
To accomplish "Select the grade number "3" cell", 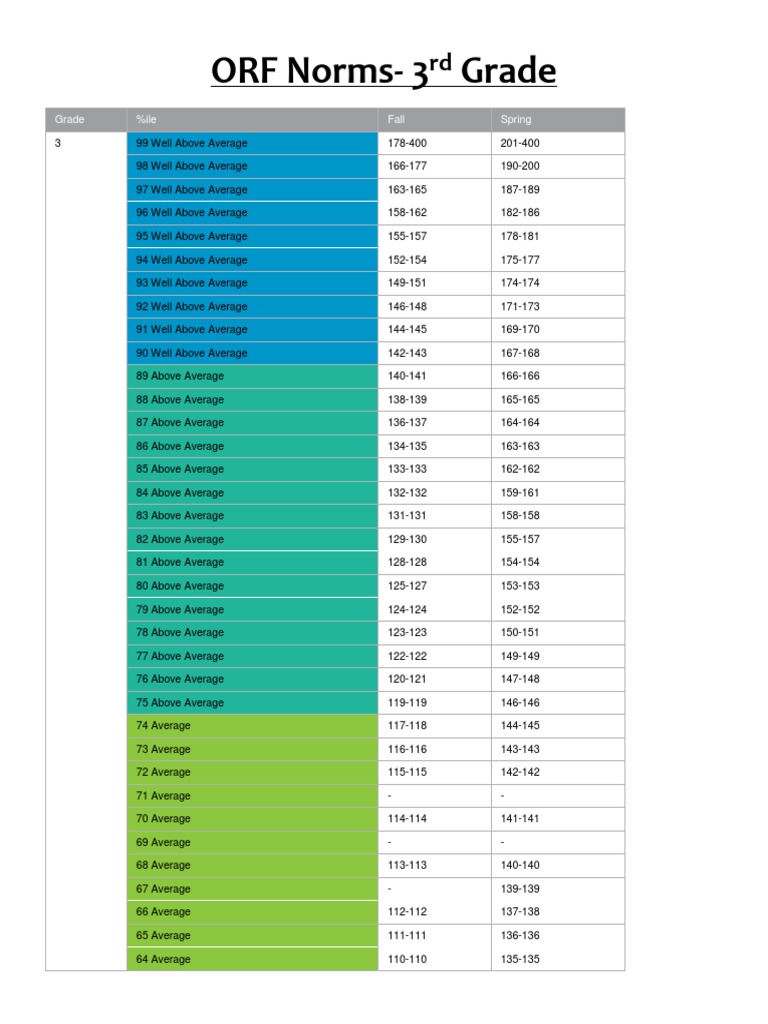I will pos(58,143).
